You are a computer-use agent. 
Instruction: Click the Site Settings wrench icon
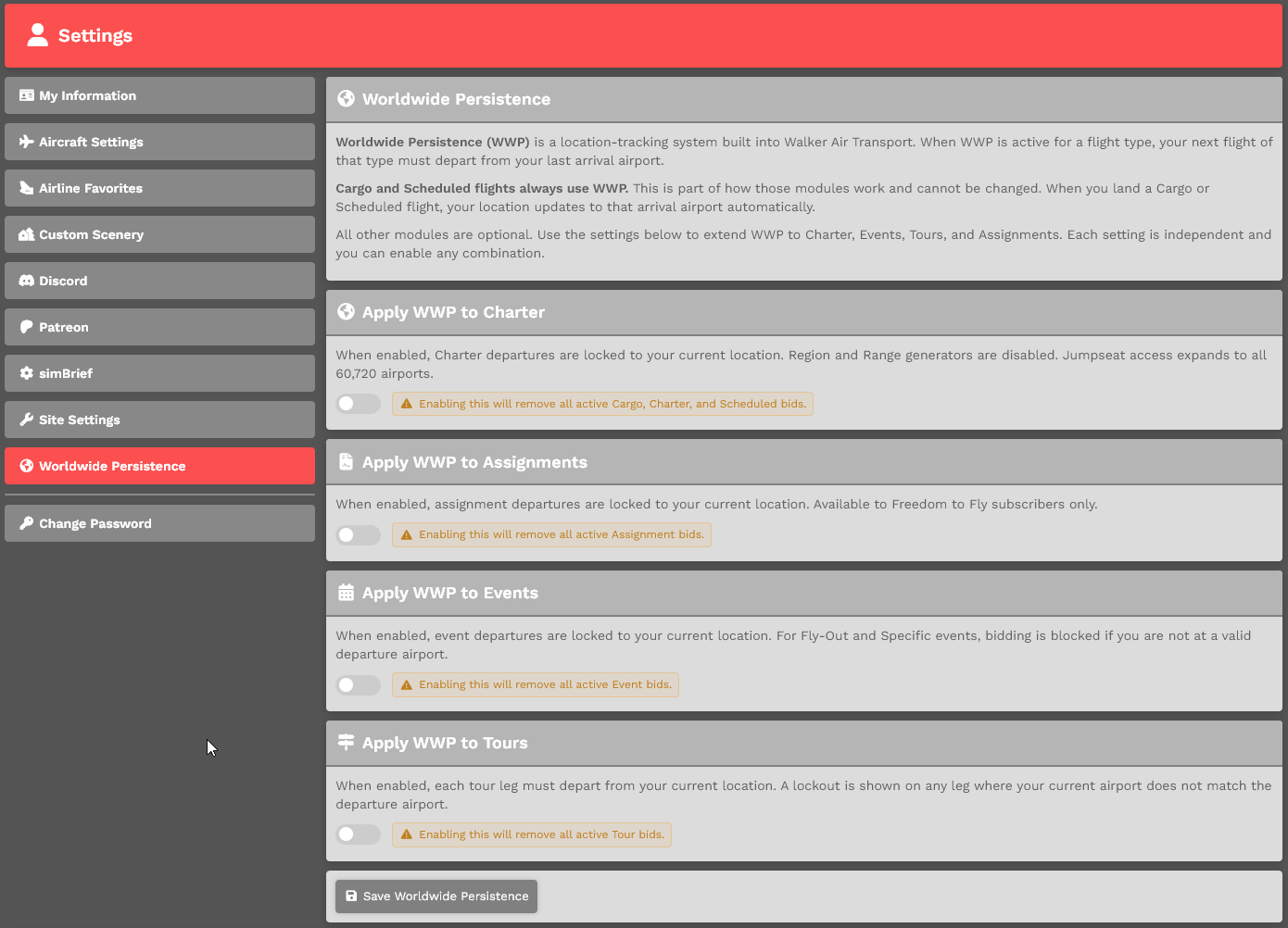click(x=27, y=420)
